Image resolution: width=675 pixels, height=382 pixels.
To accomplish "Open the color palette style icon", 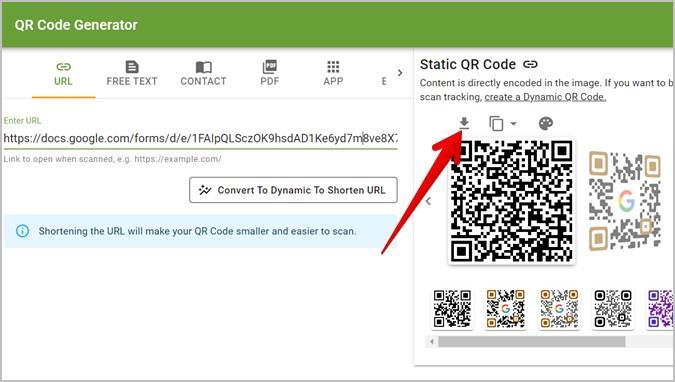I will pyautogui.click(x=545, y=124).
